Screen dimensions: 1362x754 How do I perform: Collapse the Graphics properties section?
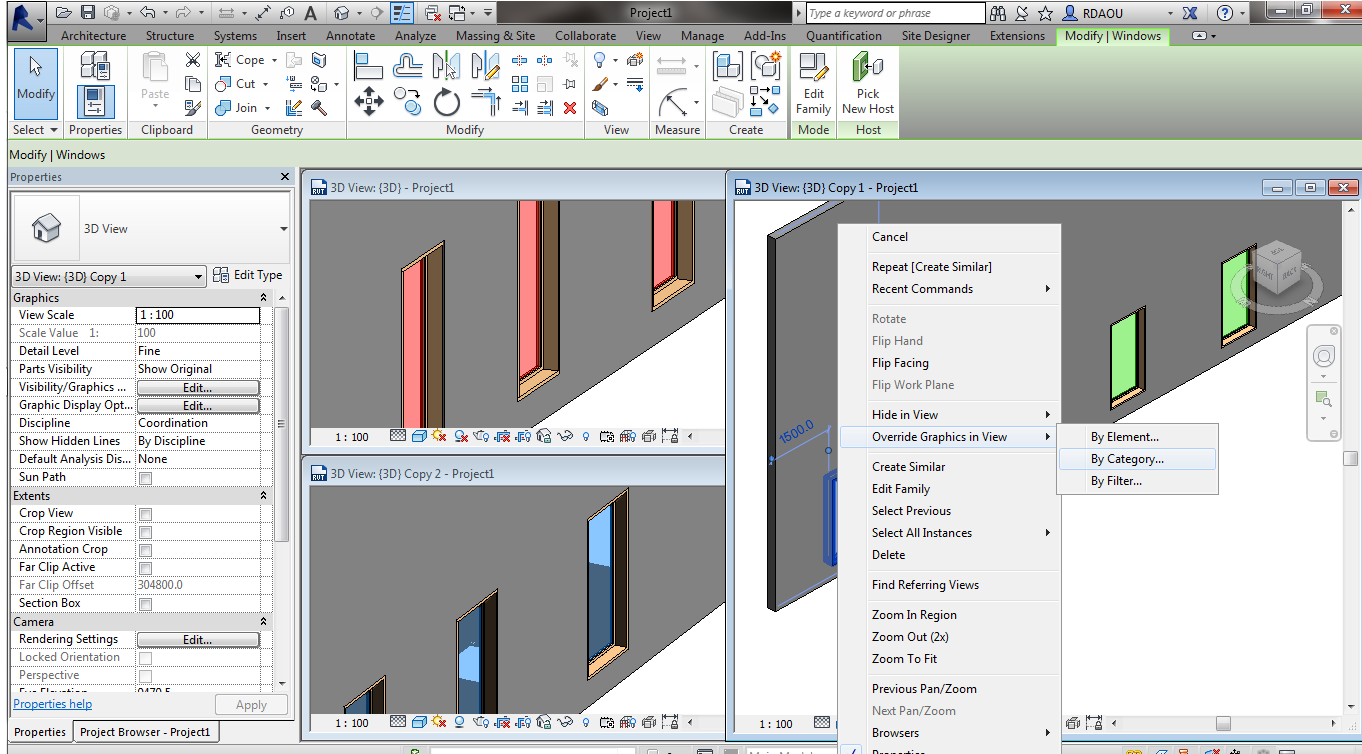point(264,298)
